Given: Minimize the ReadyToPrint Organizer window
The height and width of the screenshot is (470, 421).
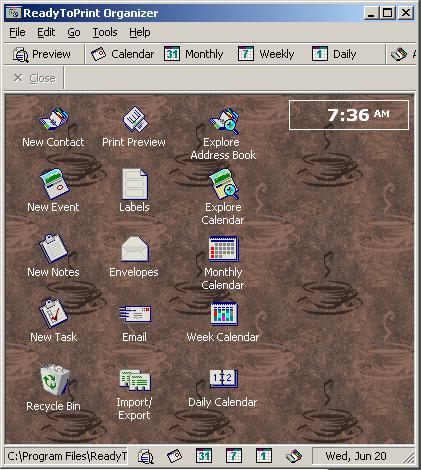Looking at the screenshot, I should click(x=371, y=13).
